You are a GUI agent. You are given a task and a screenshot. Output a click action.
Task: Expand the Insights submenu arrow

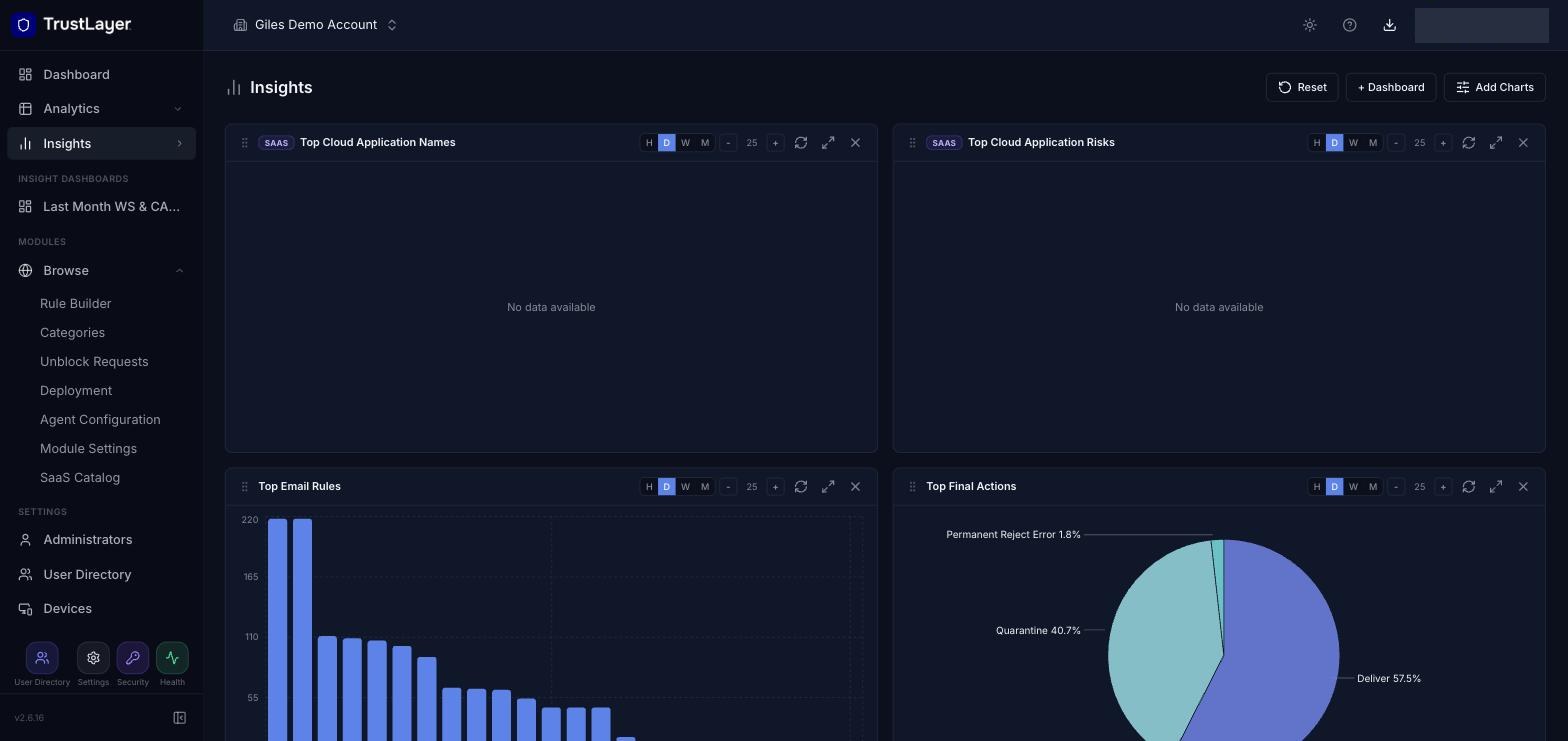click(180, 144)
